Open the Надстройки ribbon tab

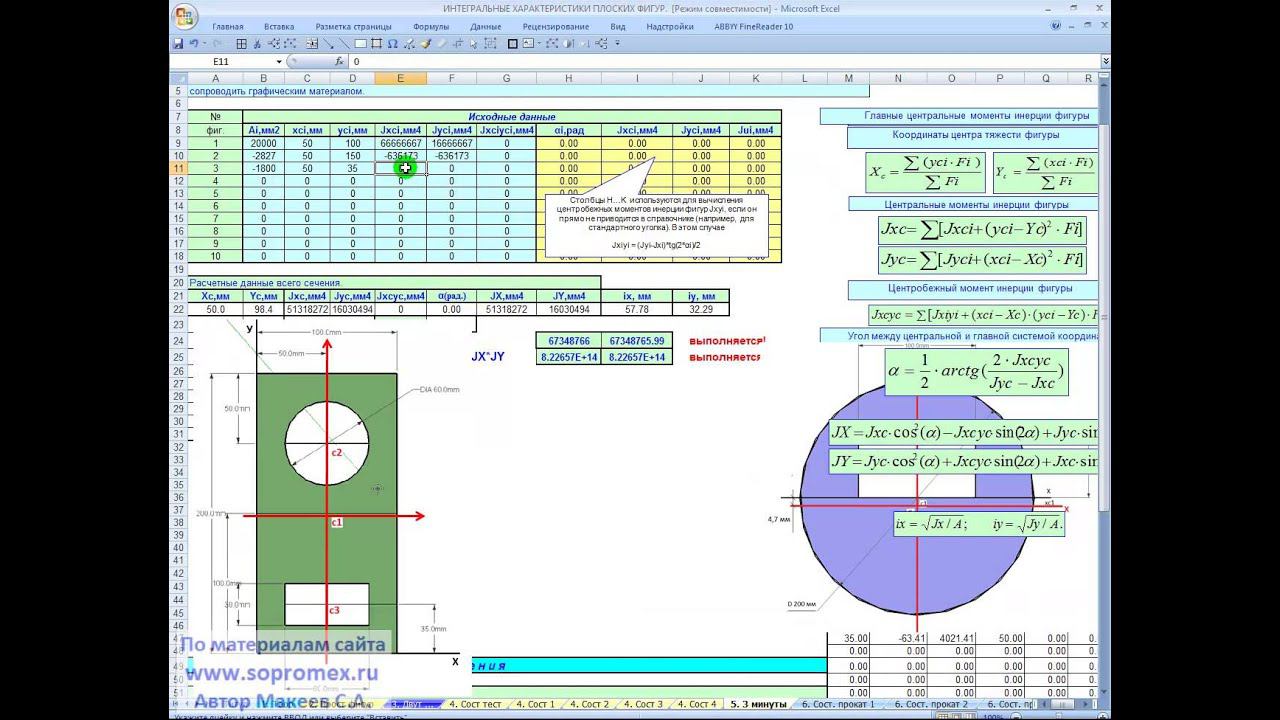coord(670,27)
